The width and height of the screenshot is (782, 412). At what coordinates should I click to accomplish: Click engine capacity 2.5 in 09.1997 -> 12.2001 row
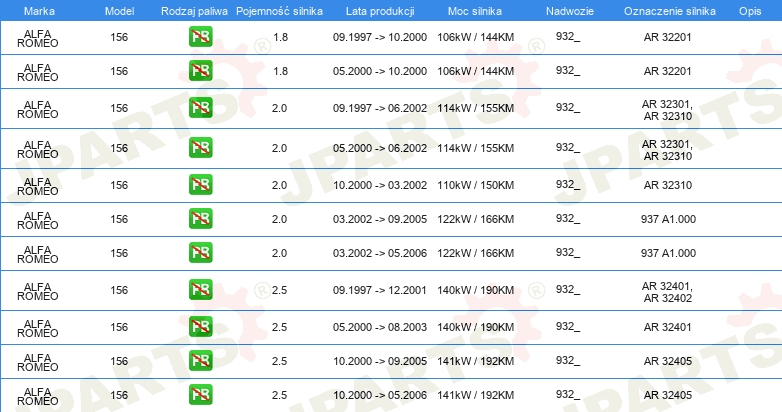tap(279, 290)
